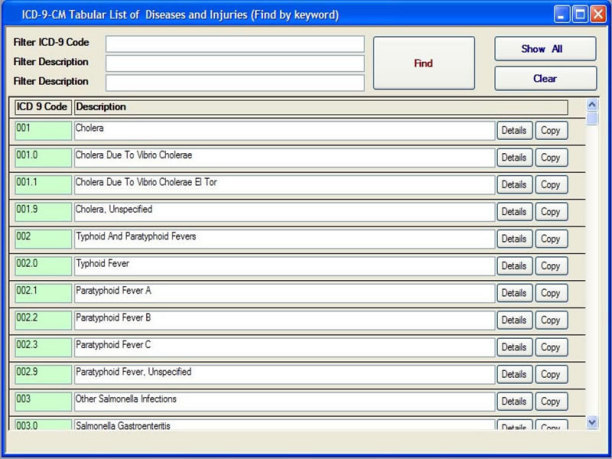Viewport: 612px width, 459px height.
Task: Copy the Paratyphoid Fever A row
Action: click(x=551, y=293)
